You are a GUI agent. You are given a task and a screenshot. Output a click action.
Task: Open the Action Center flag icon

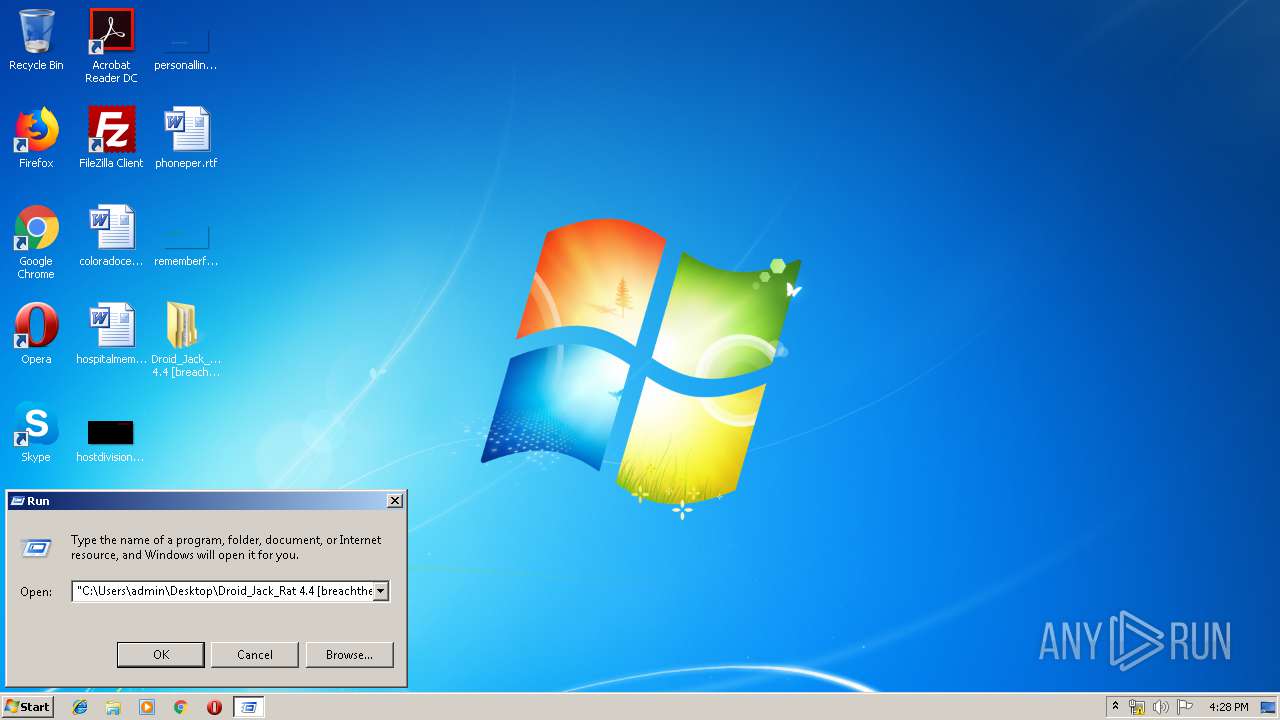tap(1185, 707)
